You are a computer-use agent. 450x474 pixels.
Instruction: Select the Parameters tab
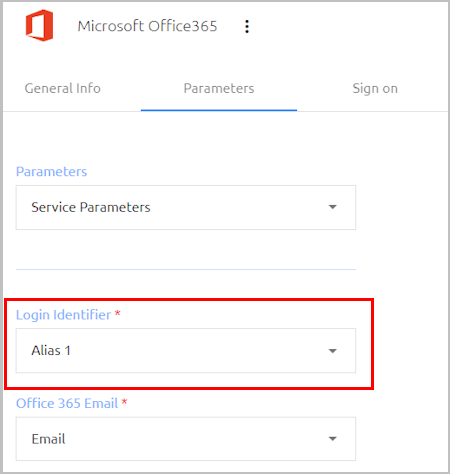[219, 88]
